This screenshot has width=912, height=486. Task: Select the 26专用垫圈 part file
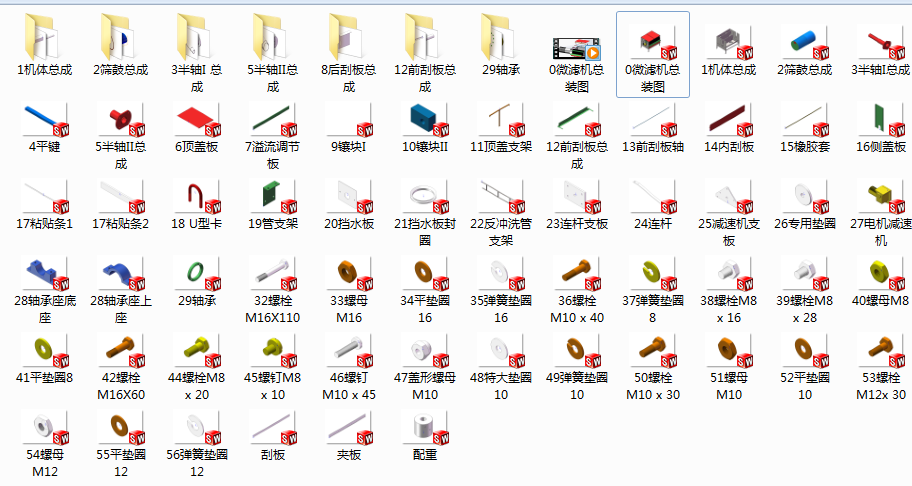click(805, 205)
